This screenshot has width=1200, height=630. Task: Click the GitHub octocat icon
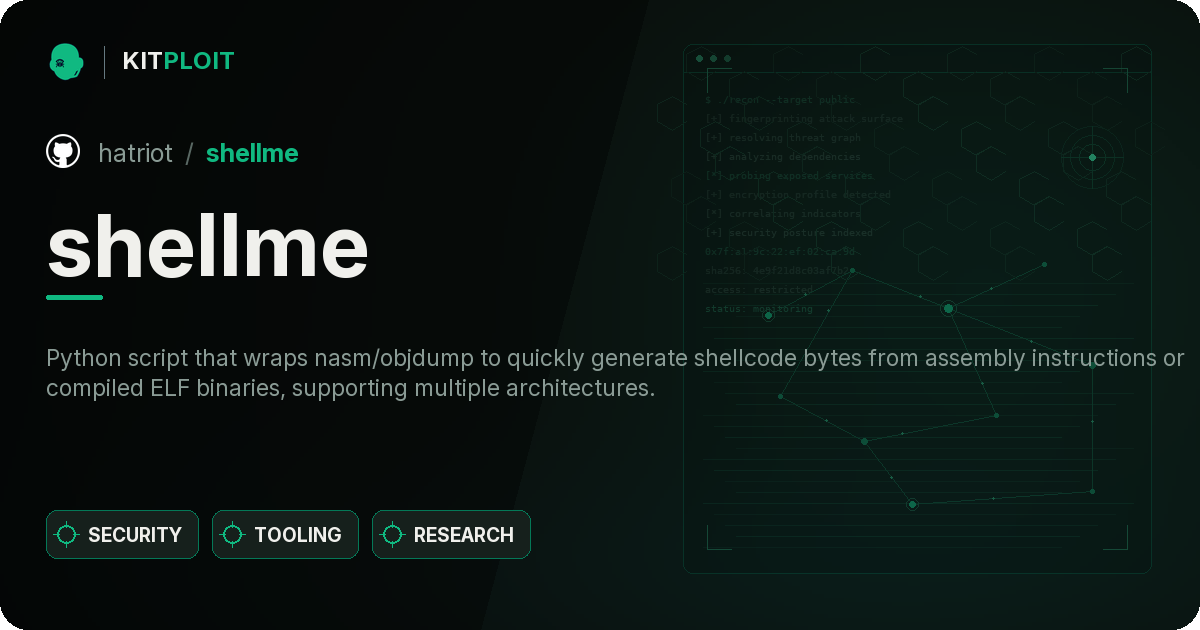pos(63,152)
